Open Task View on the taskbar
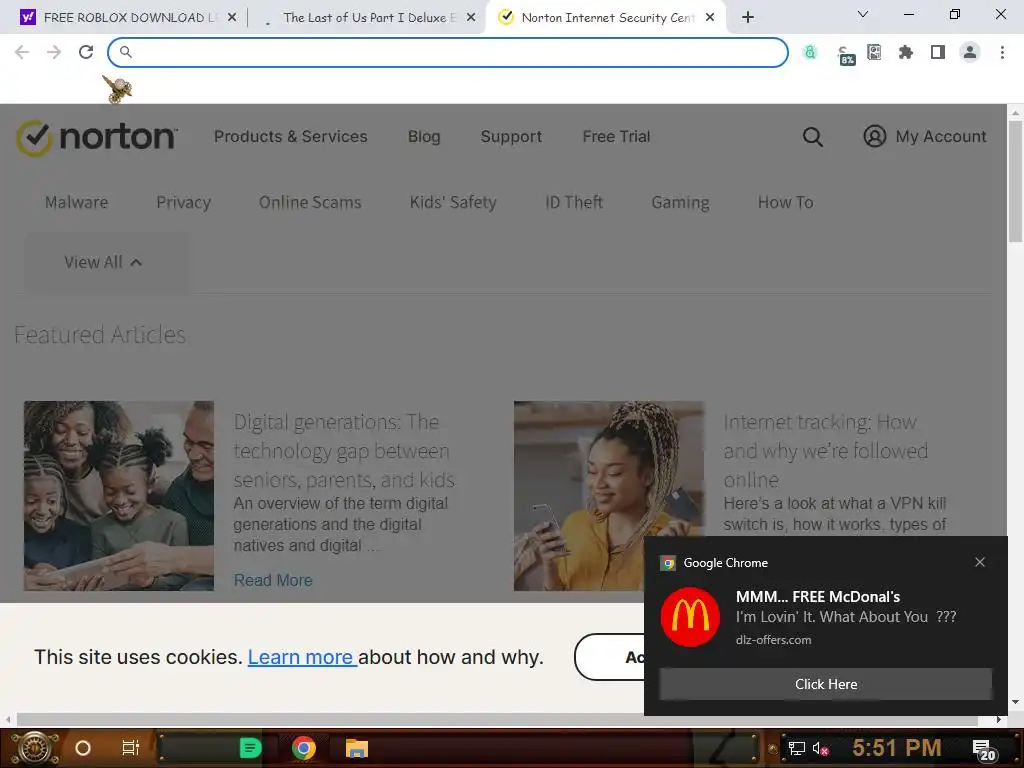The width and height of the screenshot is (1024, 768). (x=131, y=748)
